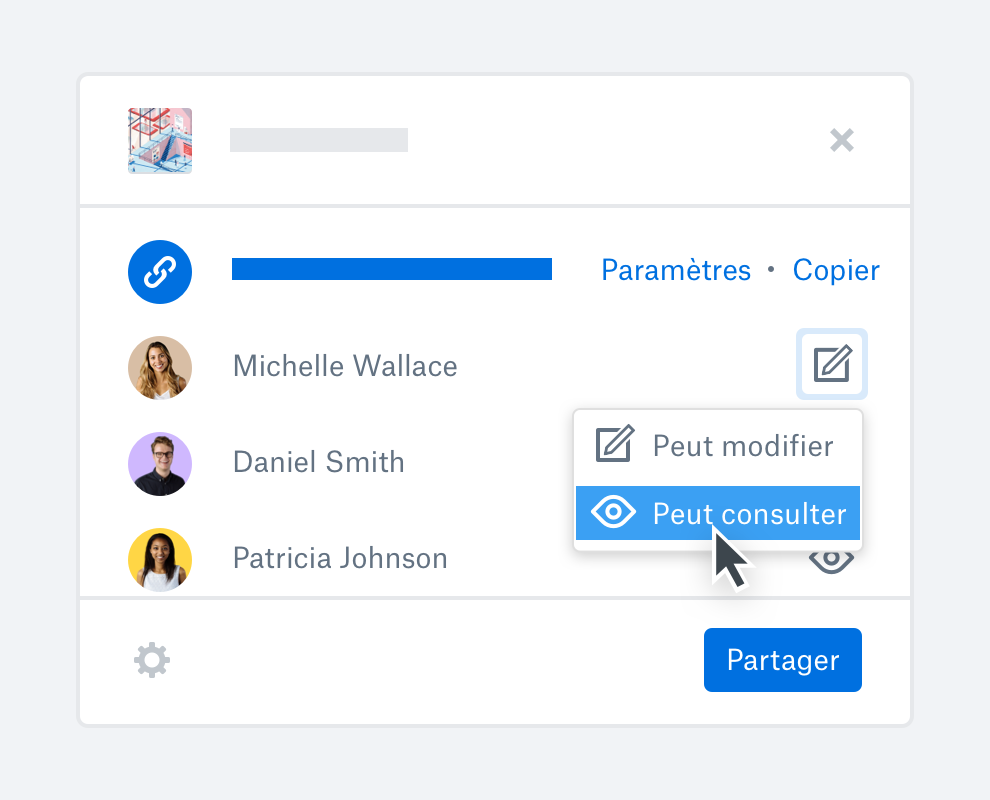Open Michelle Wallace's permission editor pencil icon
Viewport: 990px width, 800px height.
tap(832, 364)
